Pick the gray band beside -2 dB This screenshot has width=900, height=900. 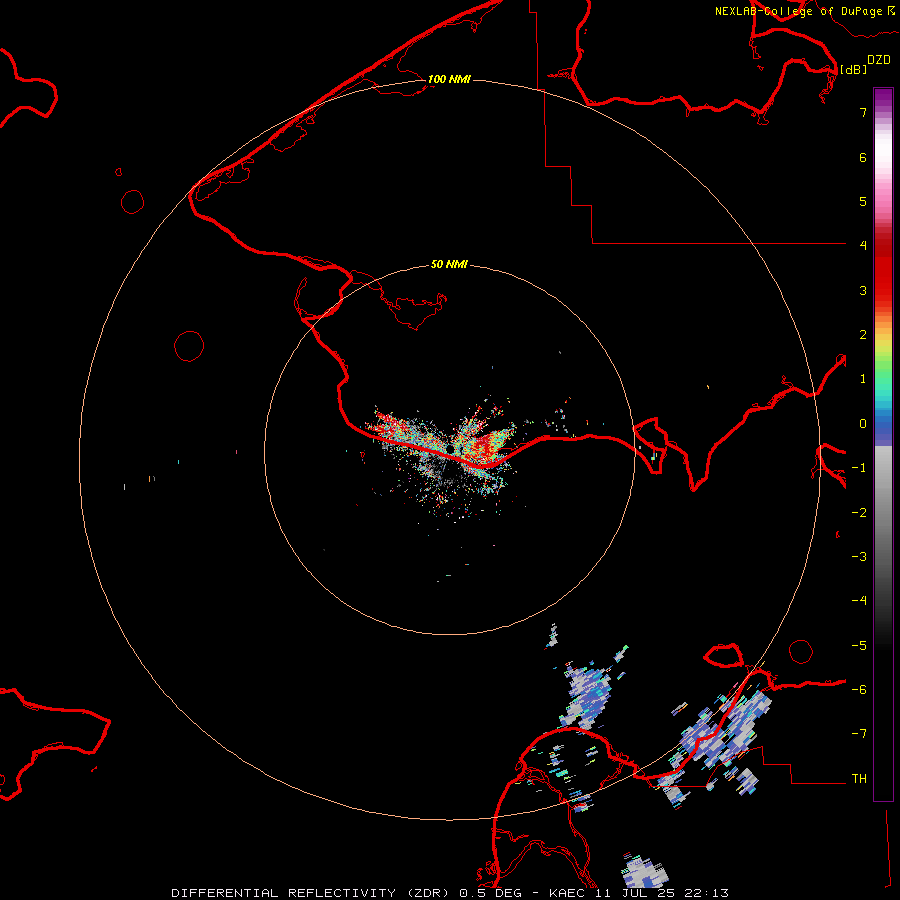tap(883, 513)
